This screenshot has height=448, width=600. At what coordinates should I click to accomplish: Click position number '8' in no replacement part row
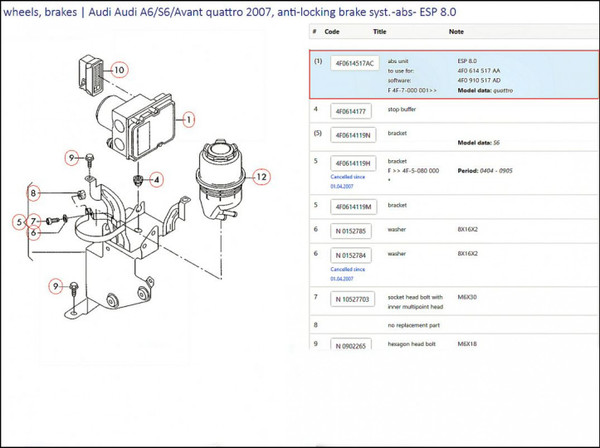(x=316, y=325)
